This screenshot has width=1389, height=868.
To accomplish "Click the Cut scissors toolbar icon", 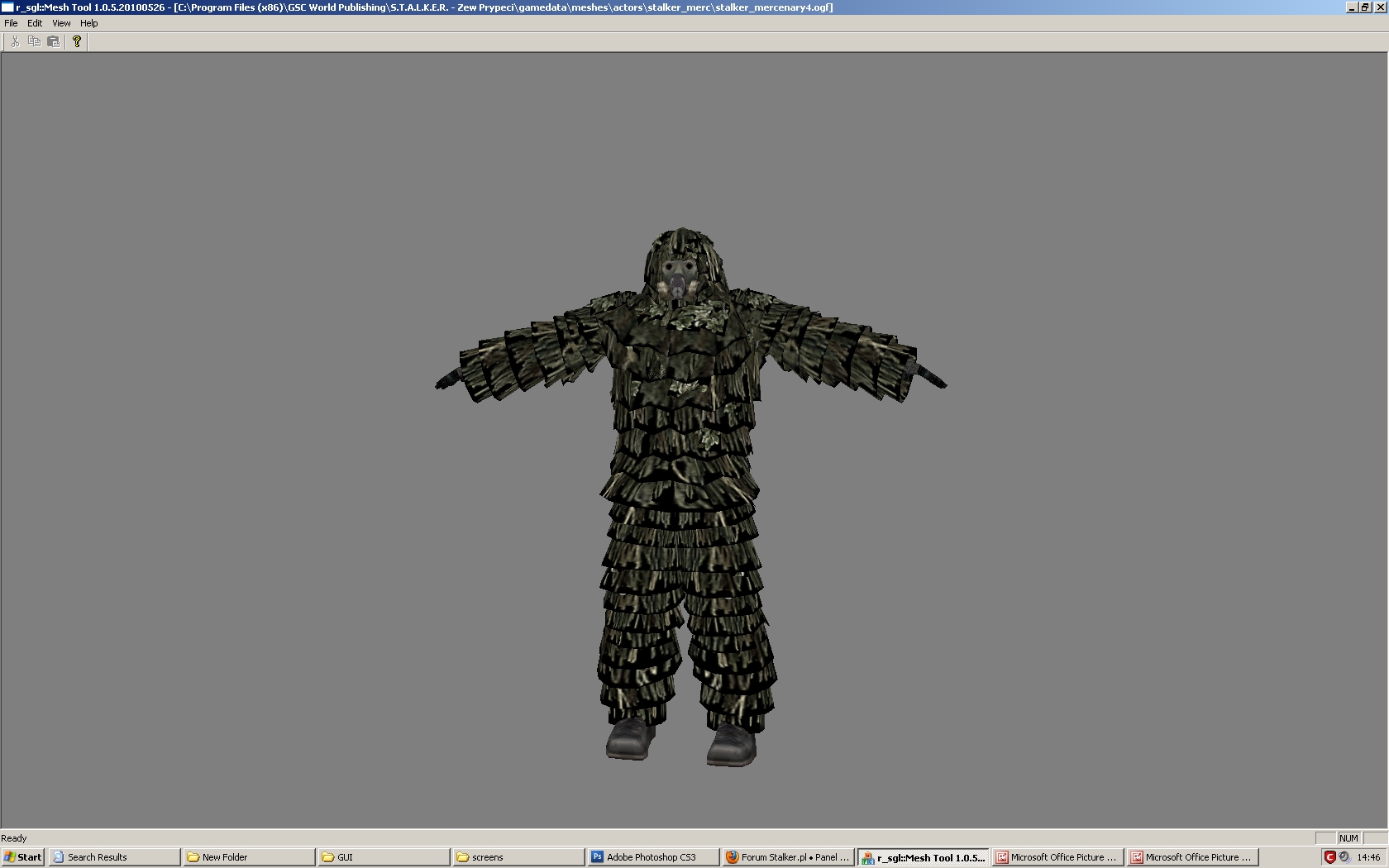I will 15,41.
